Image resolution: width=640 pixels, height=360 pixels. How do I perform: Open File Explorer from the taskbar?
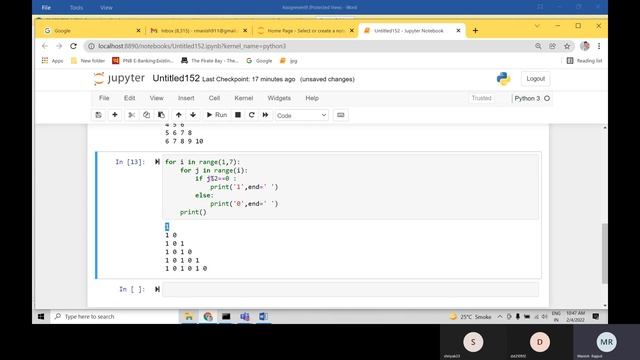coord(189,317)
